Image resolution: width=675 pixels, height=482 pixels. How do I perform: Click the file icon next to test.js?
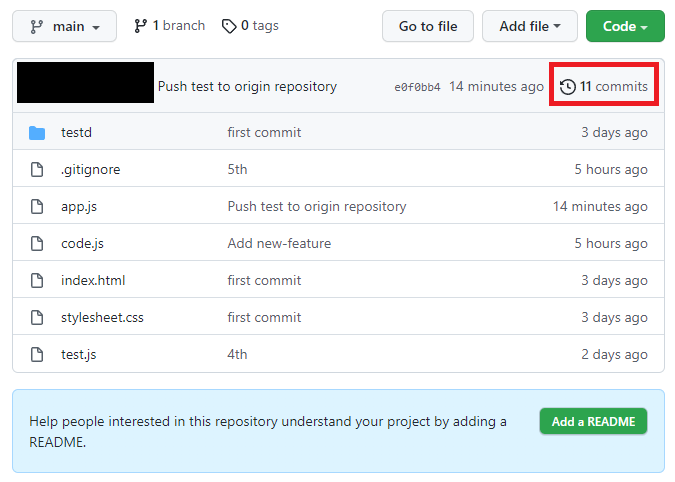(x=37, y=355)
